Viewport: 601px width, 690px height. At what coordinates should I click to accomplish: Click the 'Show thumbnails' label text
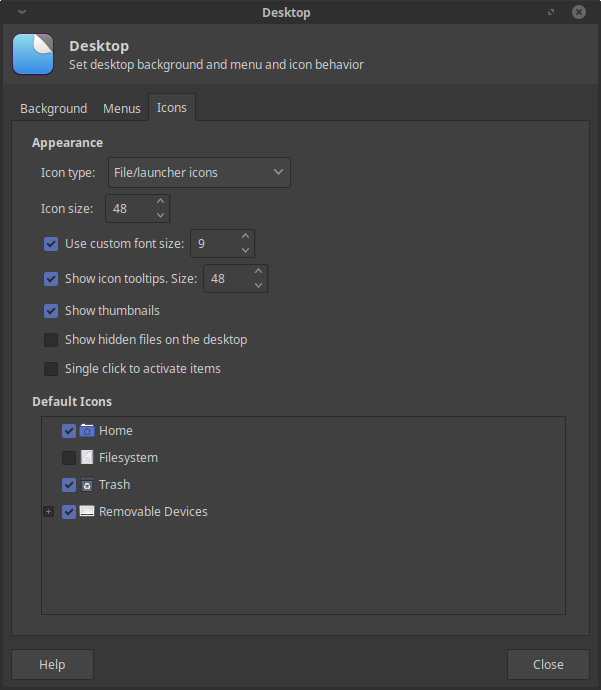(x=112, y=311)
